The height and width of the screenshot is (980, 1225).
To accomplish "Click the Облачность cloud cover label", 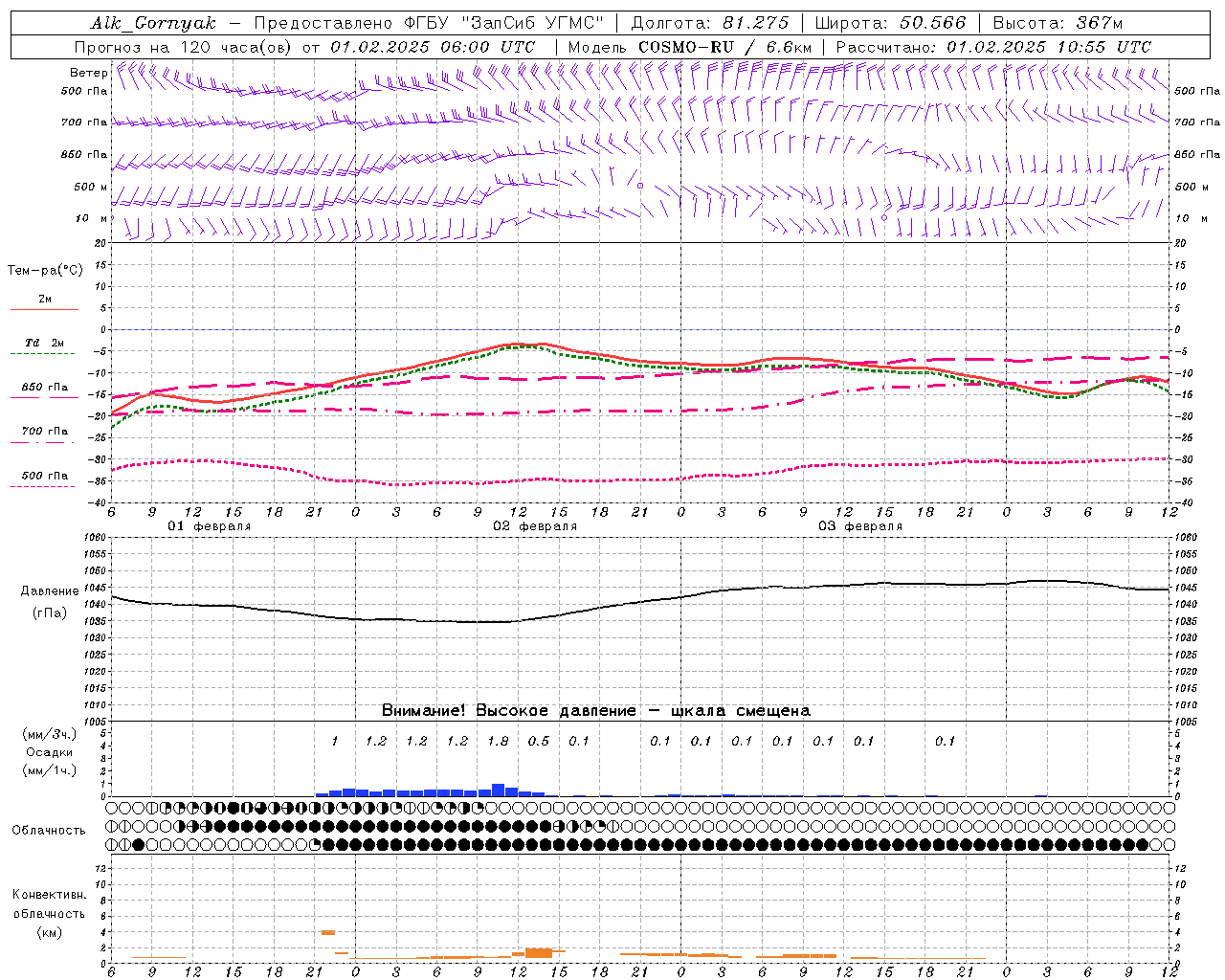I will point(49,831).
